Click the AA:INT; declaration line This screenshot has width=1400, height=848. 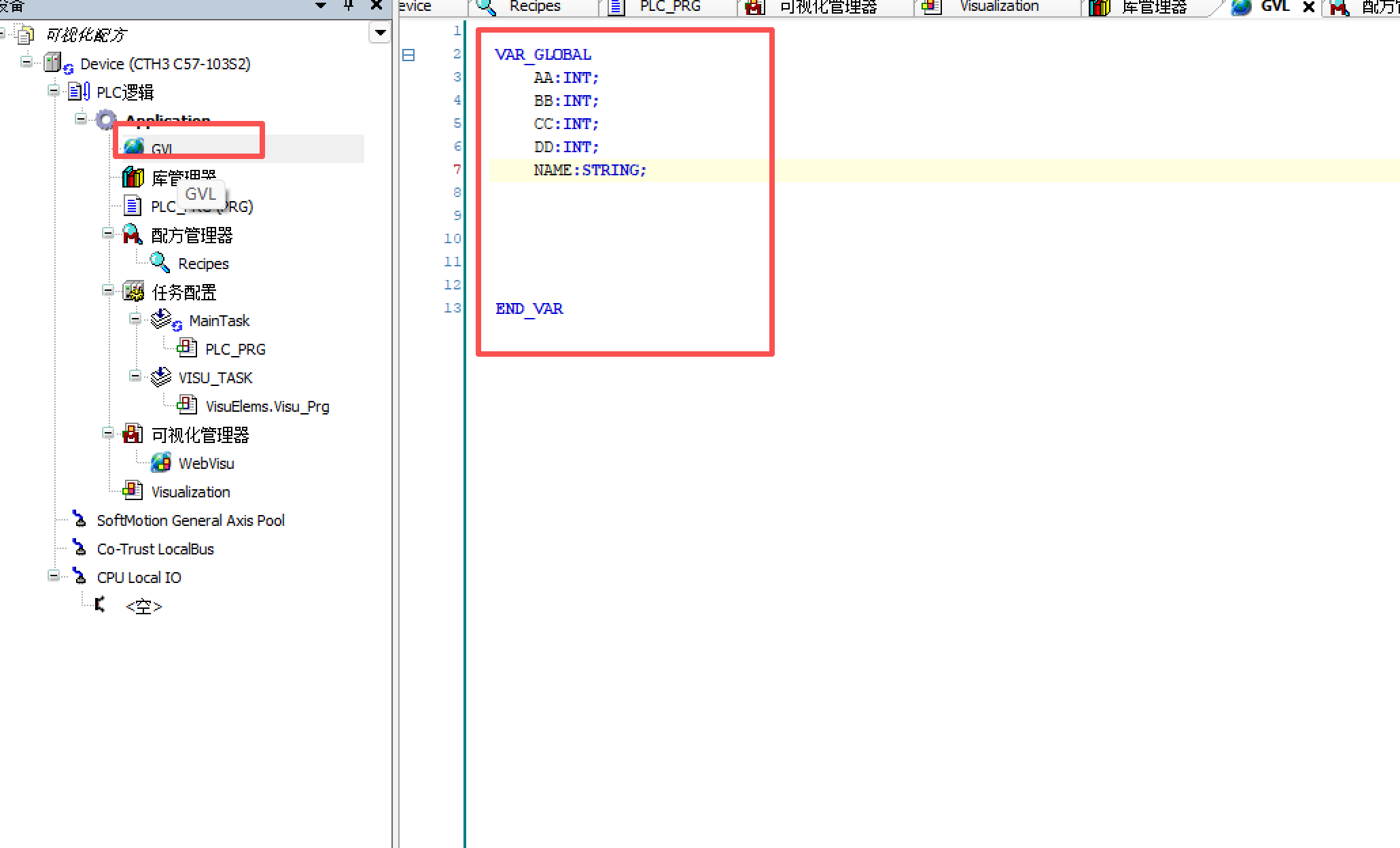pyautogui.click(x=566, y=77)
